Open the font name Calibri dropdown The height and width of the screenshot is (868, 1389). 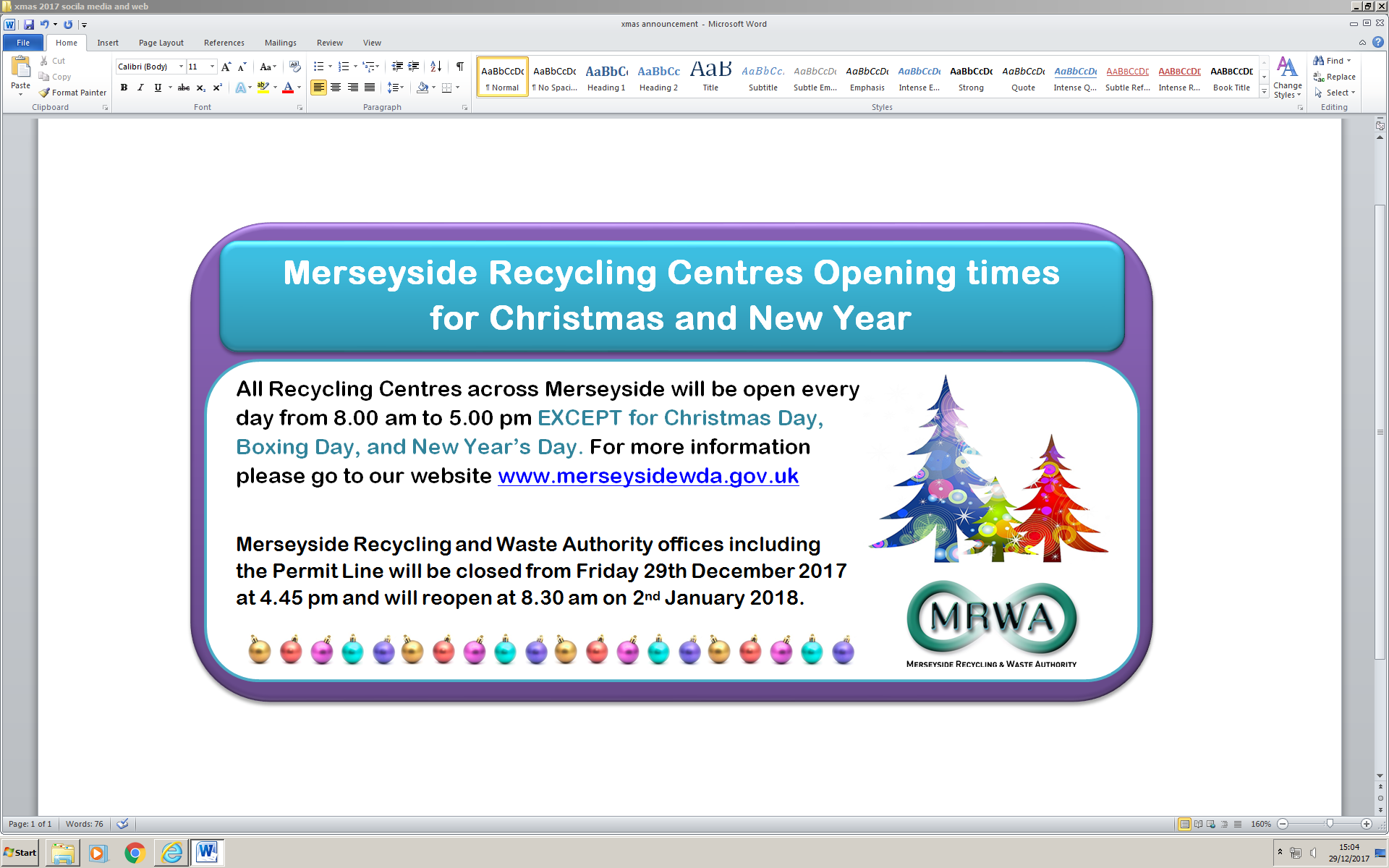pyautogui.click(x=181, y=67)
